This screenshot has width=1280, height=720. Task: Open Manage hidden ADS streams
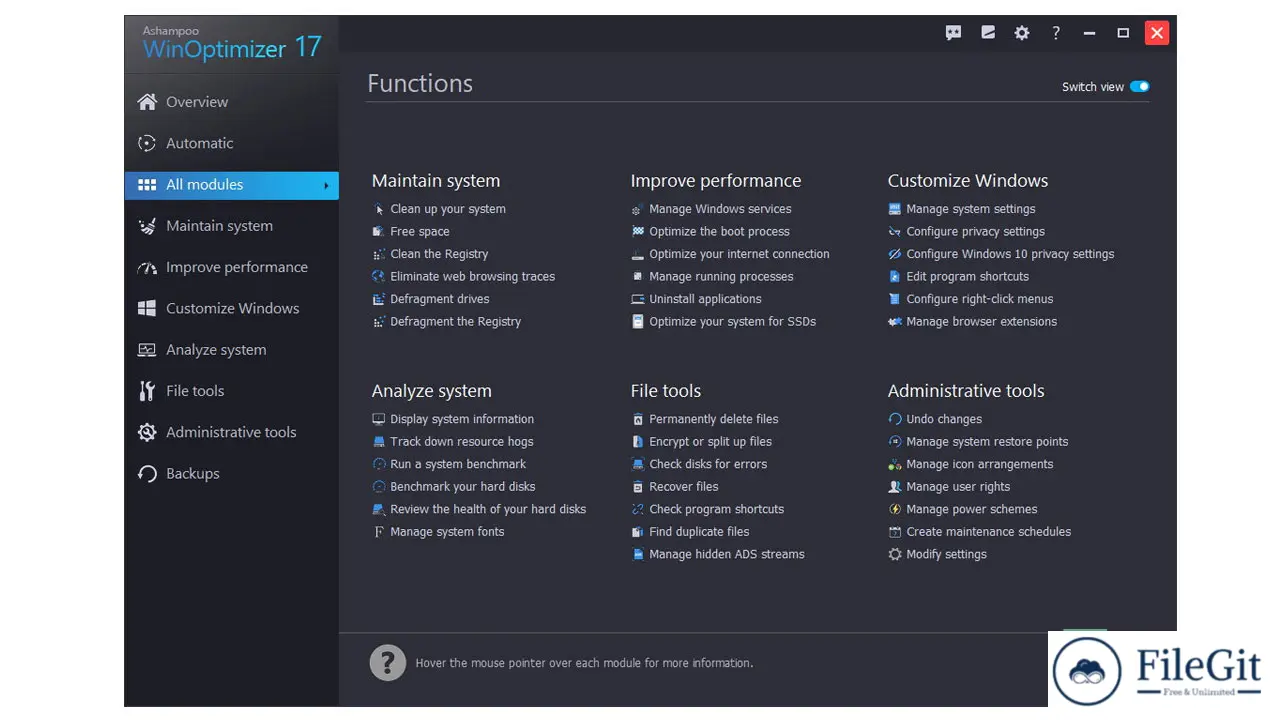pos(727,554)
